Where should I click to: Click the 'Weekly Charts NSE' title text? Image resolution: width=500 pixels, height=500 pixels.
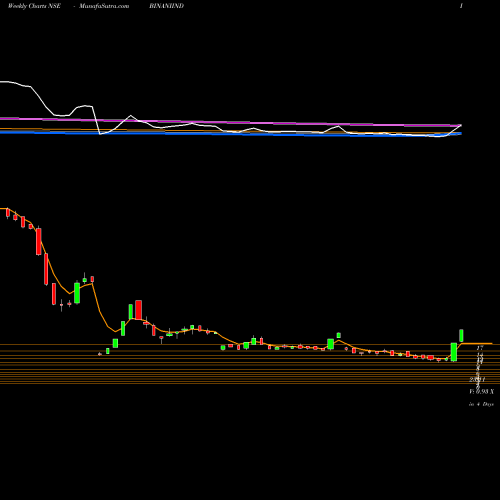(34, 6)
